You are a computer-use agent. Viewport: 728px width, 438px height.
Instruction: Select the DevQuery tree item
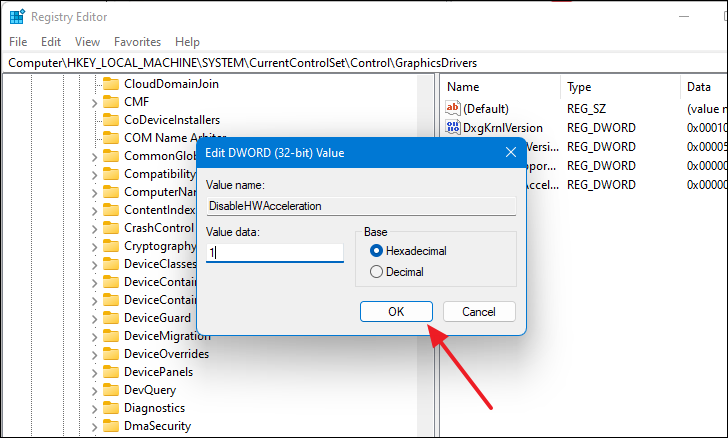pyautogui.click(x=150, y=390)
